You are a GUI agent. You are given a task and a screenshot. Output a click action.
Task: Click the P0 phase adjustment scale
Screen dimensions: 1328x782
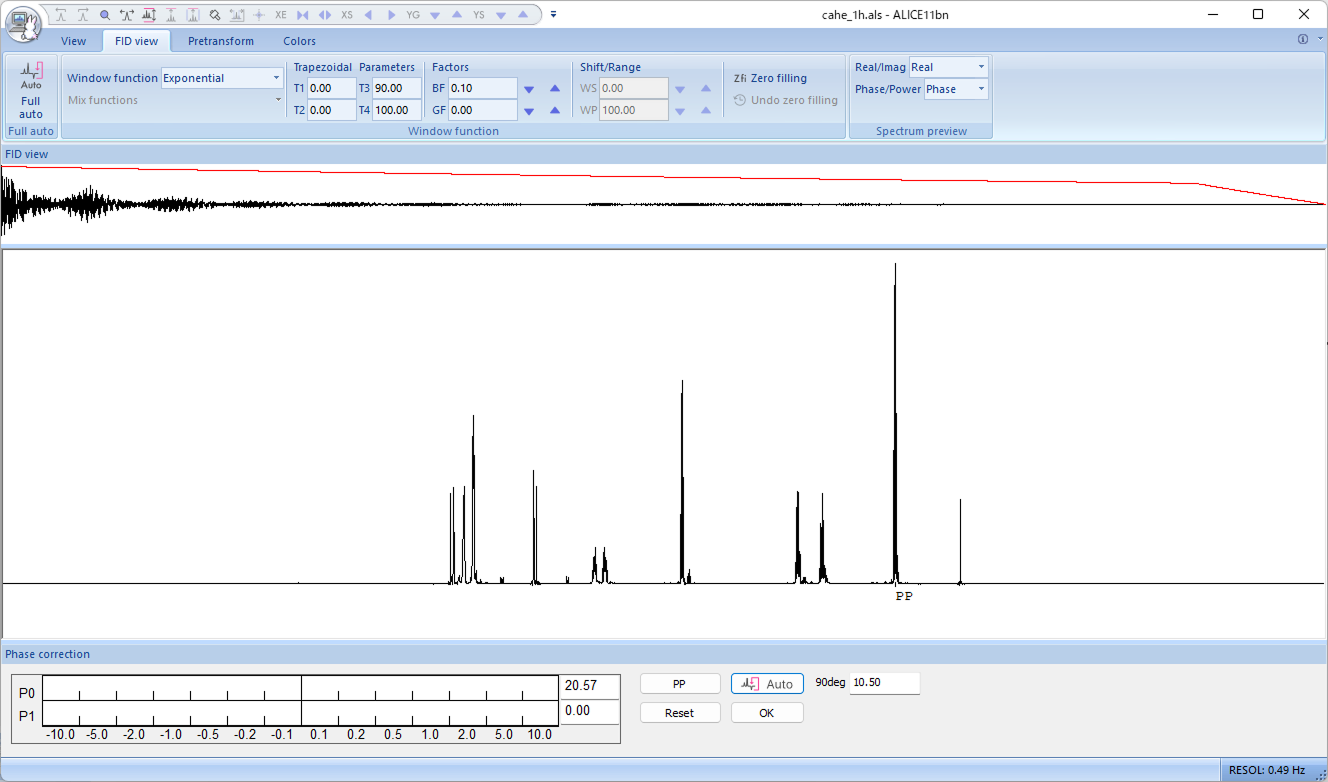[300, 689]
